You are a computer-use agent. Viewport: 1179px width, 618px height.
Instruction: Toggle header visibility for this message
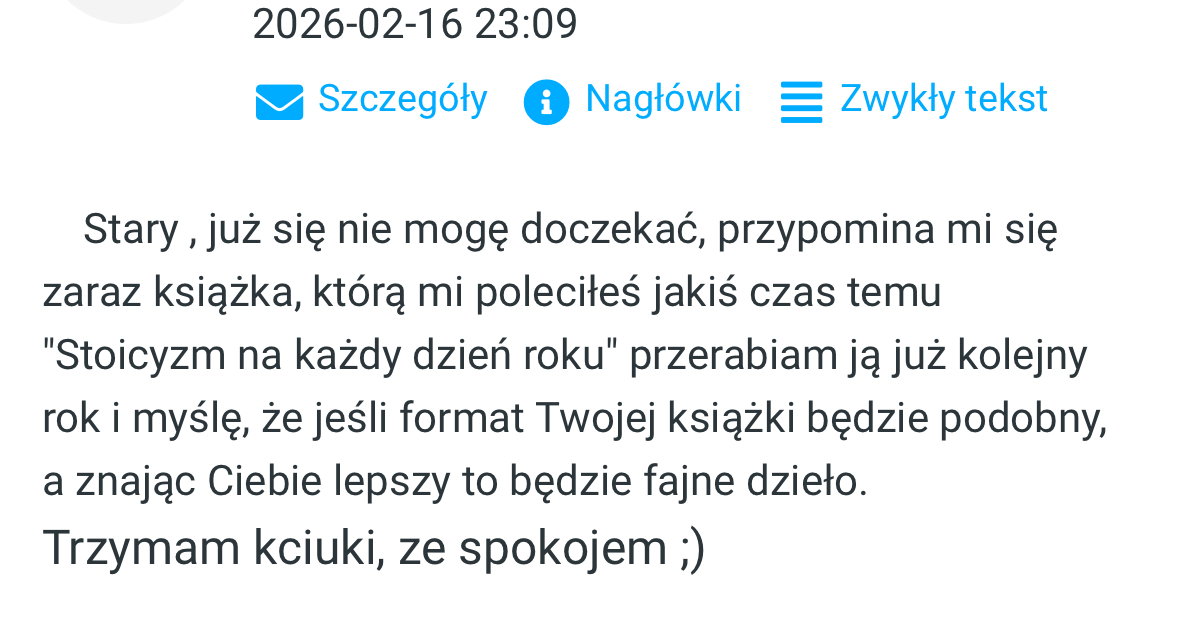(664, 98)
